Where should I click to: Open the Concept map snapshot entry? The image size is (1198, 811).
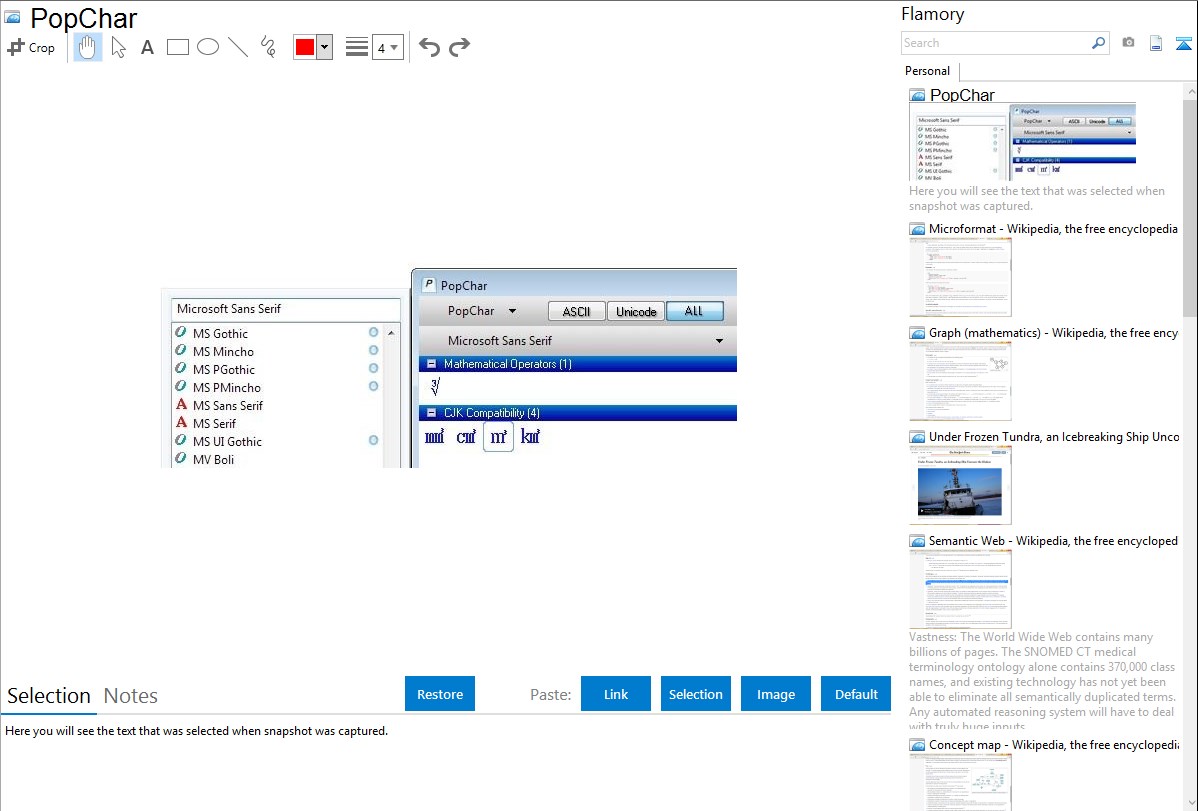(1053, 744)
